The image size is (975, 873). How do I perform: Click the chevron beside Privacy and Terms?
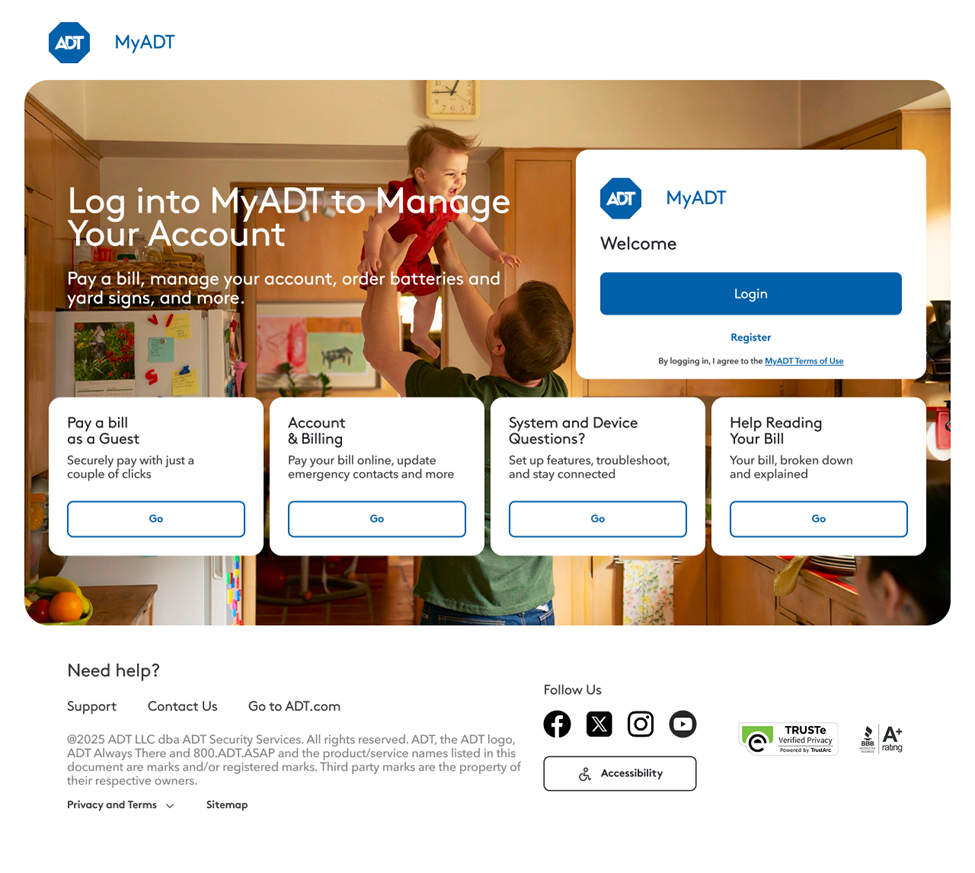click(x=170, y=806)
